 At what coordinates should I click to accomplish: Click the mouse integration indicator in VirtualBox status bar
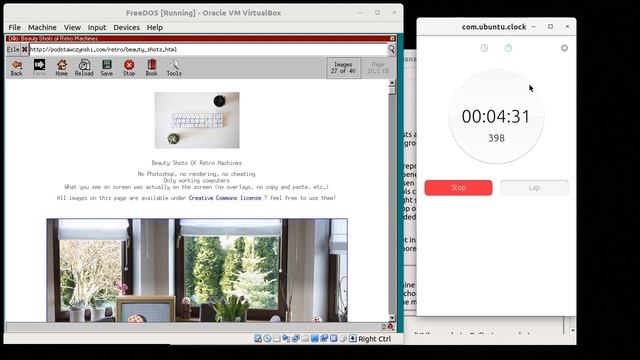click(x=343, y=339)
